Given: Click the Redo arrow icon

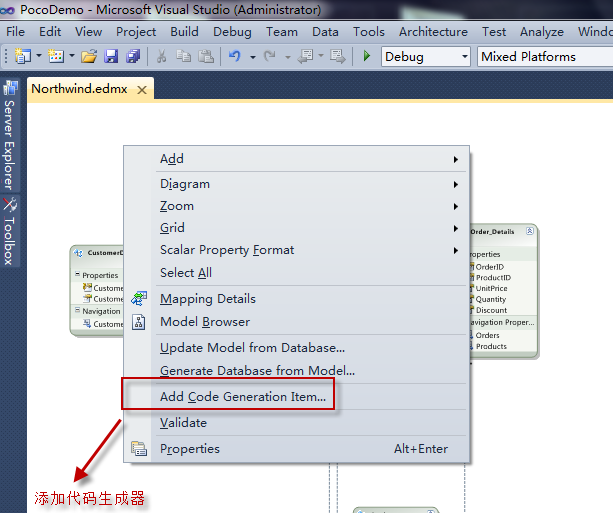Looking at the screenshot, I should pyautogui.click(x=270, y=57).
